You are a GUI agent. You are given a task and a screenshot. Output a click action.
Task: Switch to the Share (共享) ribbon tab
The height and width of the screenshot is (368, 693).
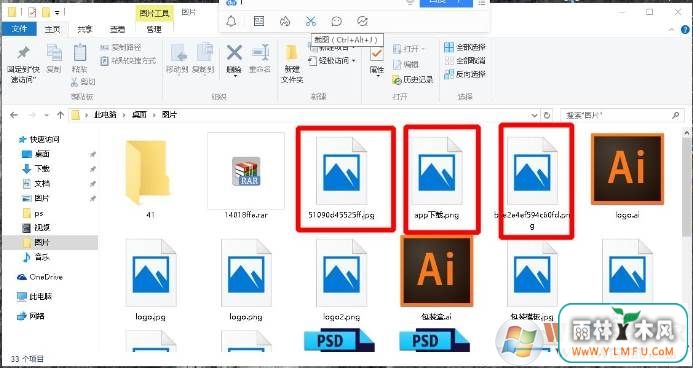[x=84, y=30]
